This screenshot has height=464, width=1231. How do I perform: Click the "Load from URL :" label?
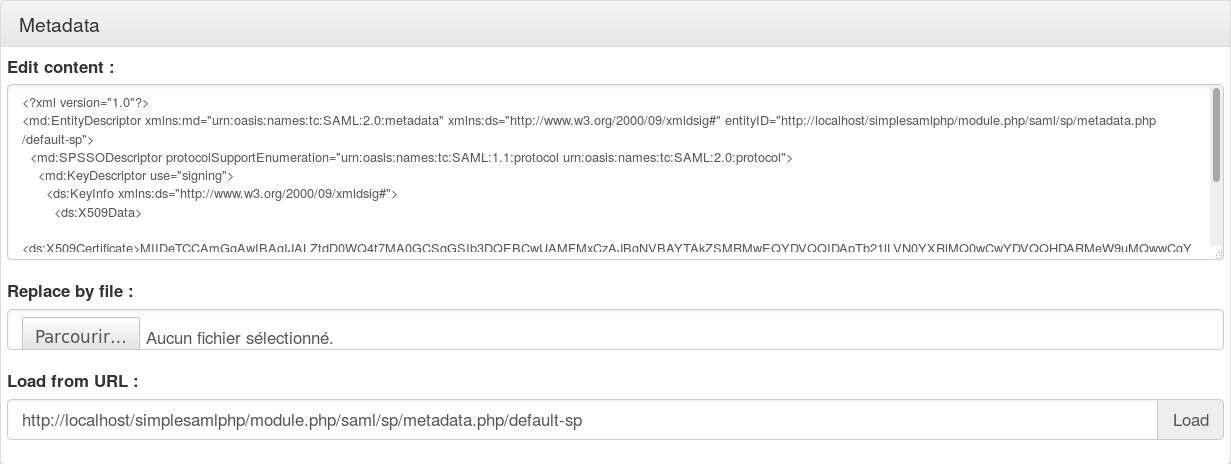click(72, 382)
